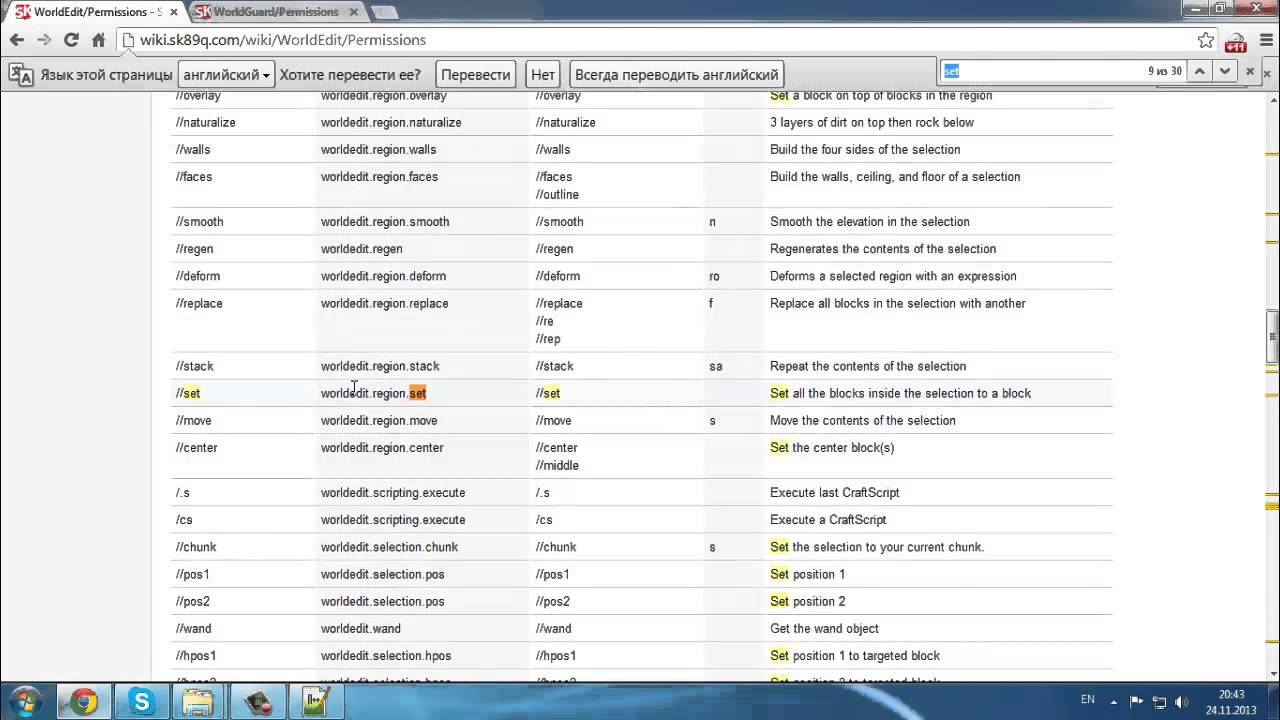Viewport: 1280px width, 720px height.
Task: Close the find-in-page bar
Action: click(1249, 71)
